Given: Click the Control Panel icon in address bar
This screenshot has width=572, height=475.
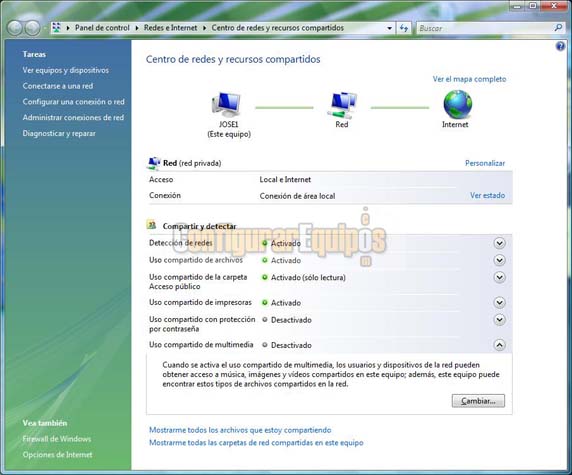Looking at the screenshot, I should (57, 28).
